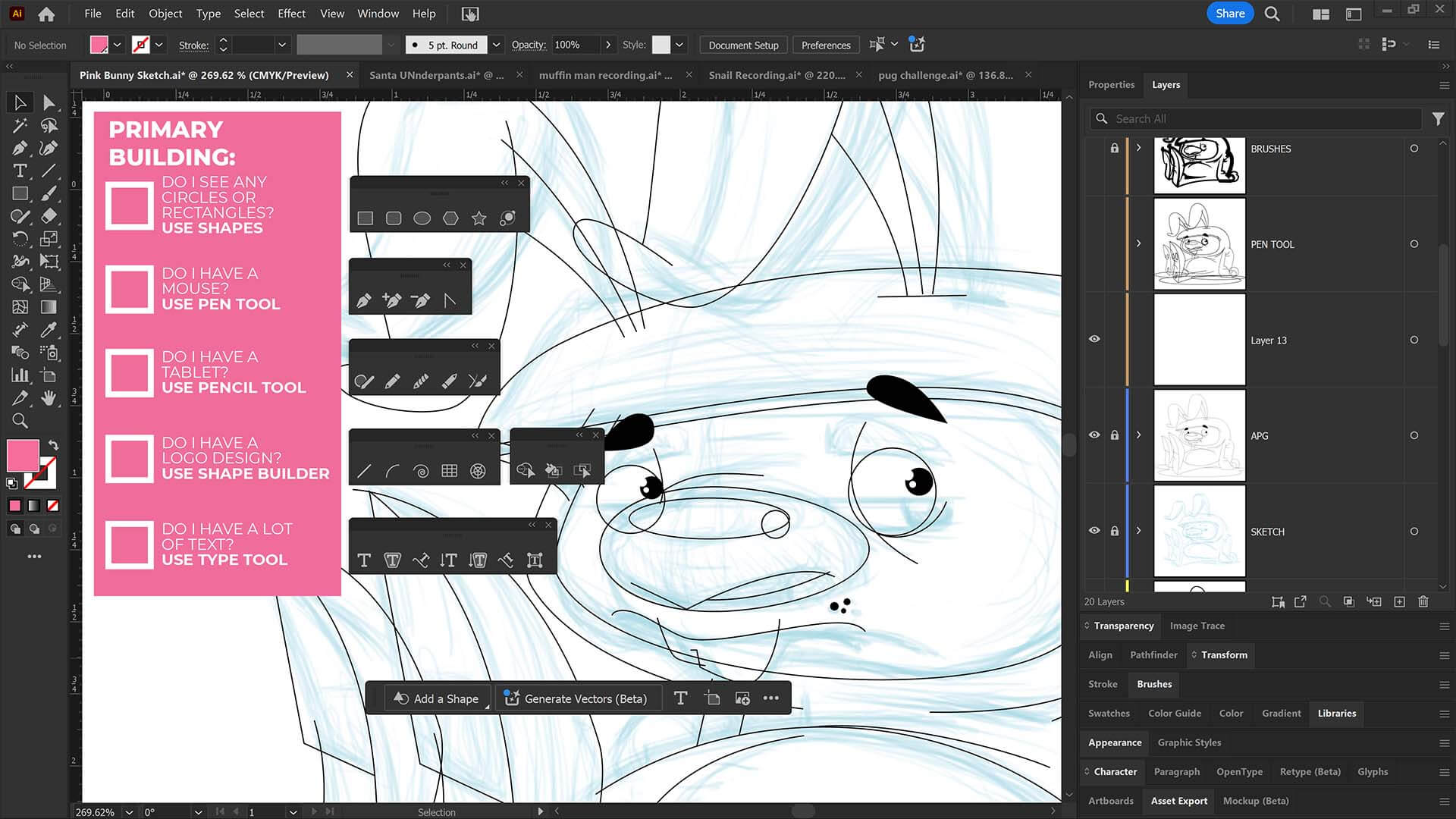Image resolution: width=1456 pixels, height=819 pixels.
Task: Click the Rectangular Grid tool icon
Action: click(449, 471)
